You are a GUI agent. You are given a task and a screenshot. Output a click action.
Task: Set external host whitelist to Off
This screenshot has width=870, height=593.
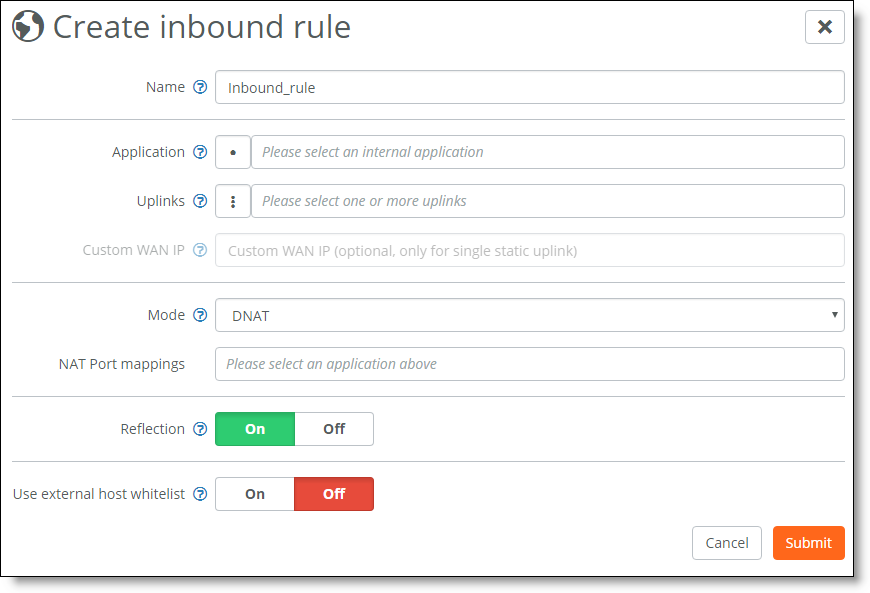click(334, 494)
